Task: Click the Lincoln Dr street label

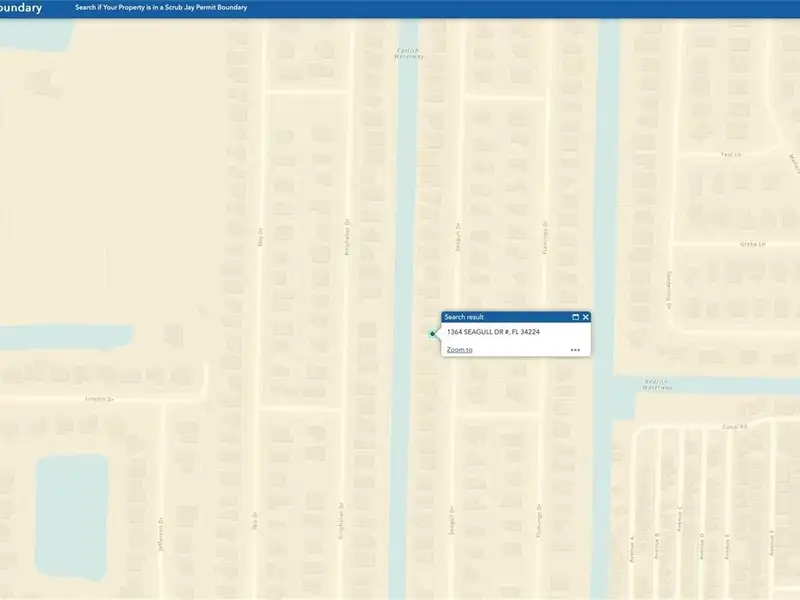Action: [x=100, y=398]
